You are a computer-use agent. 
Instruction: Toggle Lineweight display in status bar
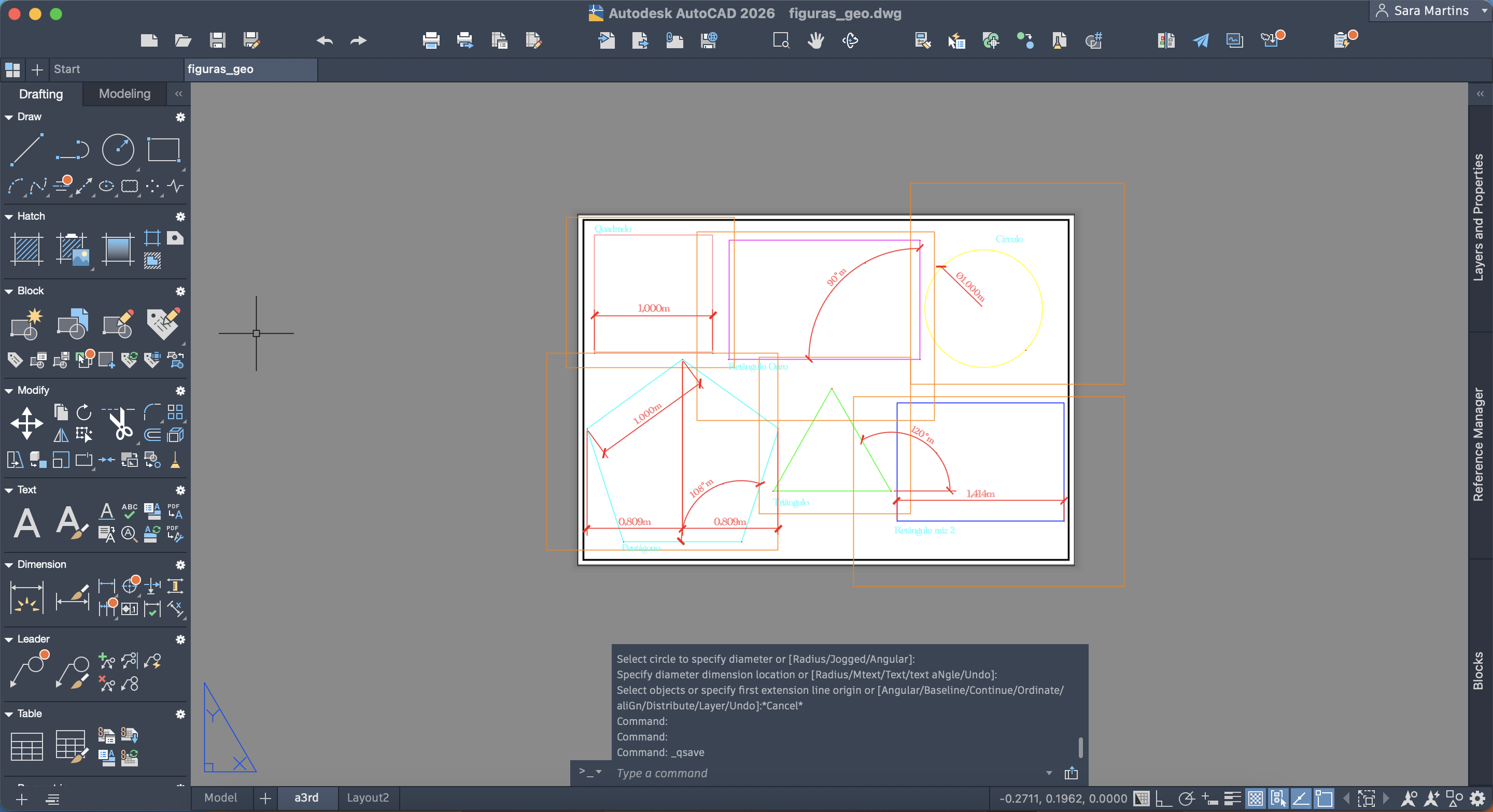click(x=1232, y=799)
